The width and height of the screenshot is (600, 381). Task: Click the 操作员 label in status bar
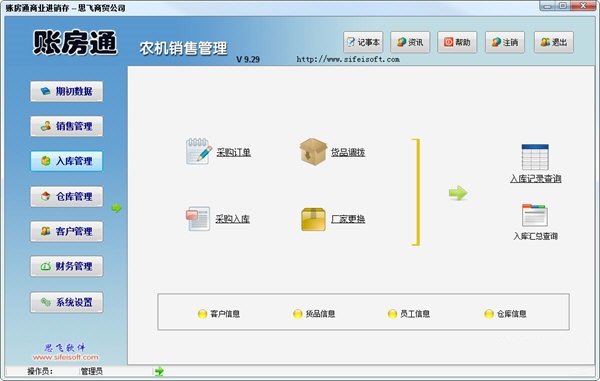[x=40, y=371]
